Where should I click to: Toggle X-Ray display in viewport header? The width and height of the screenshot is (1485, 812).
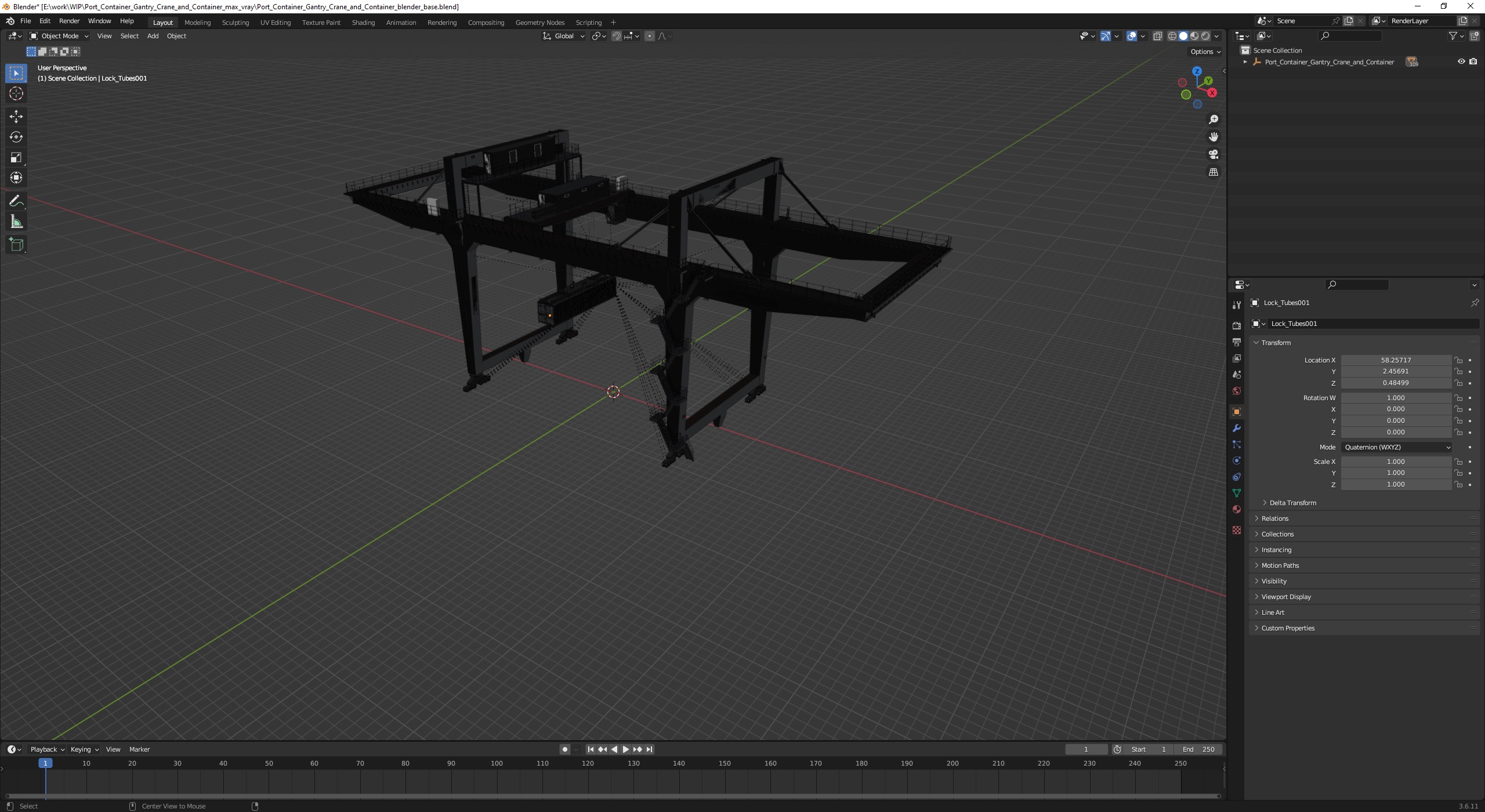click(x=1157, y=36)
